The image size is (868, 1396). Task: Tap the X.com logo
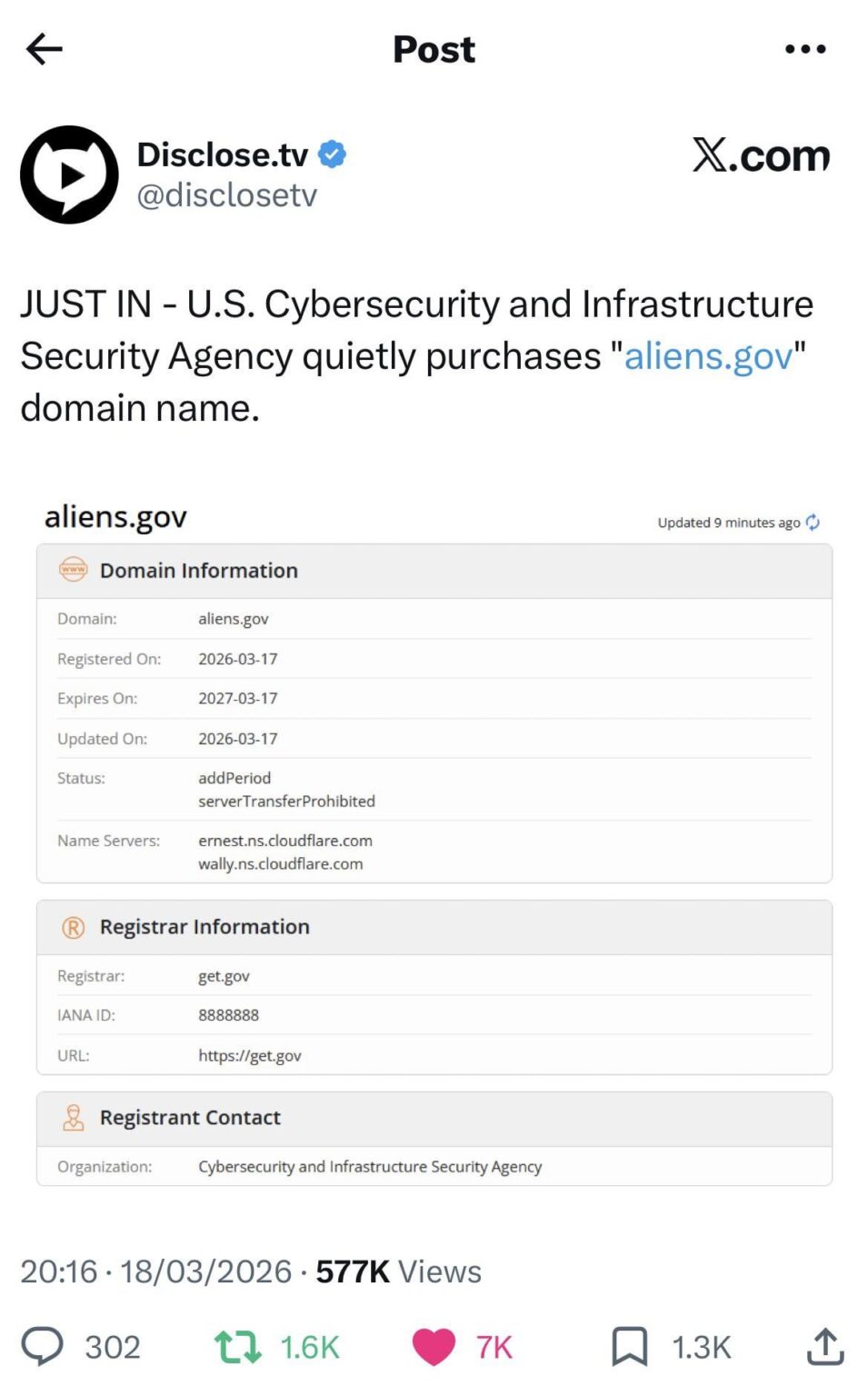click(x=761, y=155)
